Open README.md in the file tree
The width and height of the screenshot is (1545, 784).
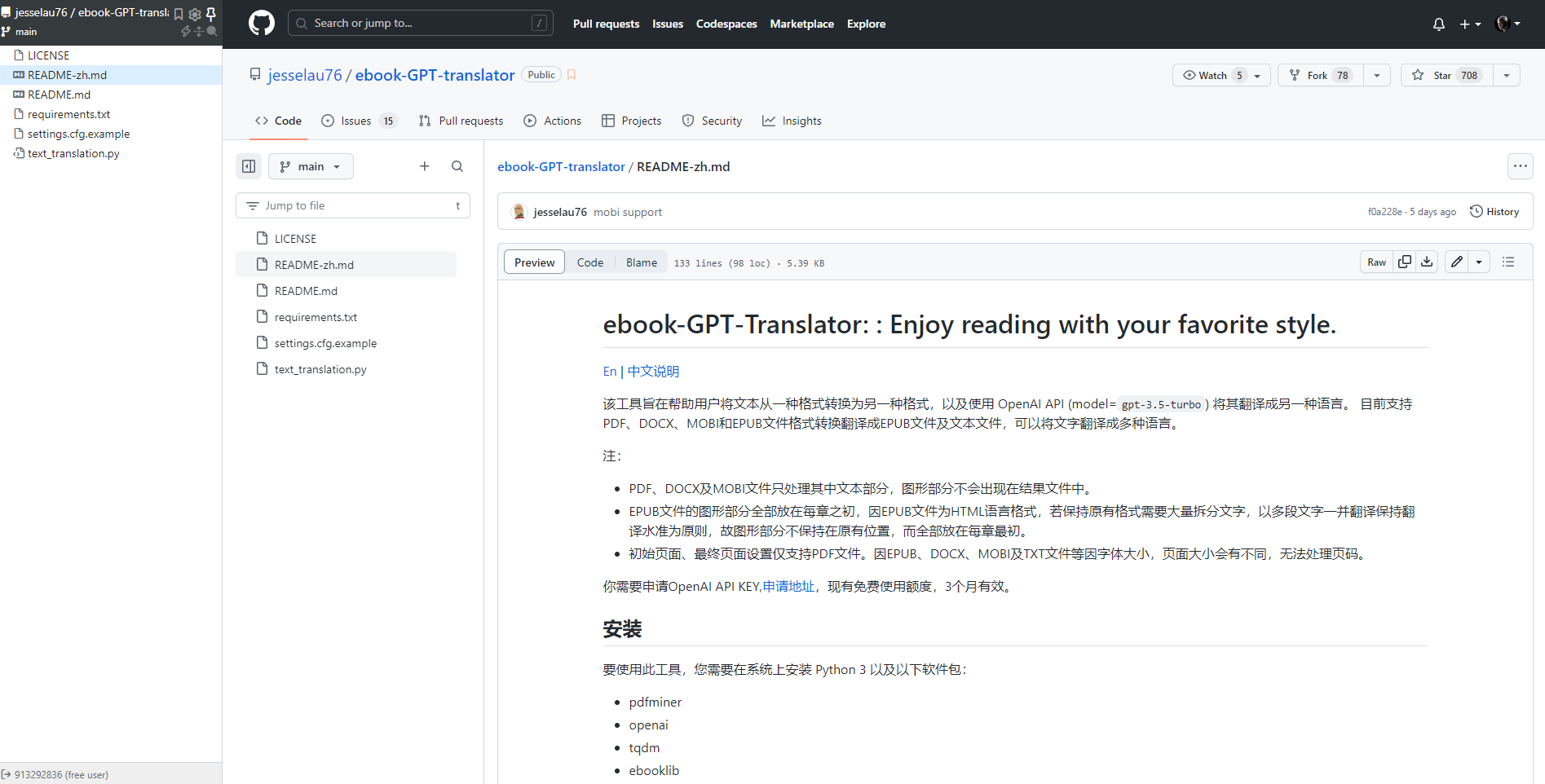346,291
